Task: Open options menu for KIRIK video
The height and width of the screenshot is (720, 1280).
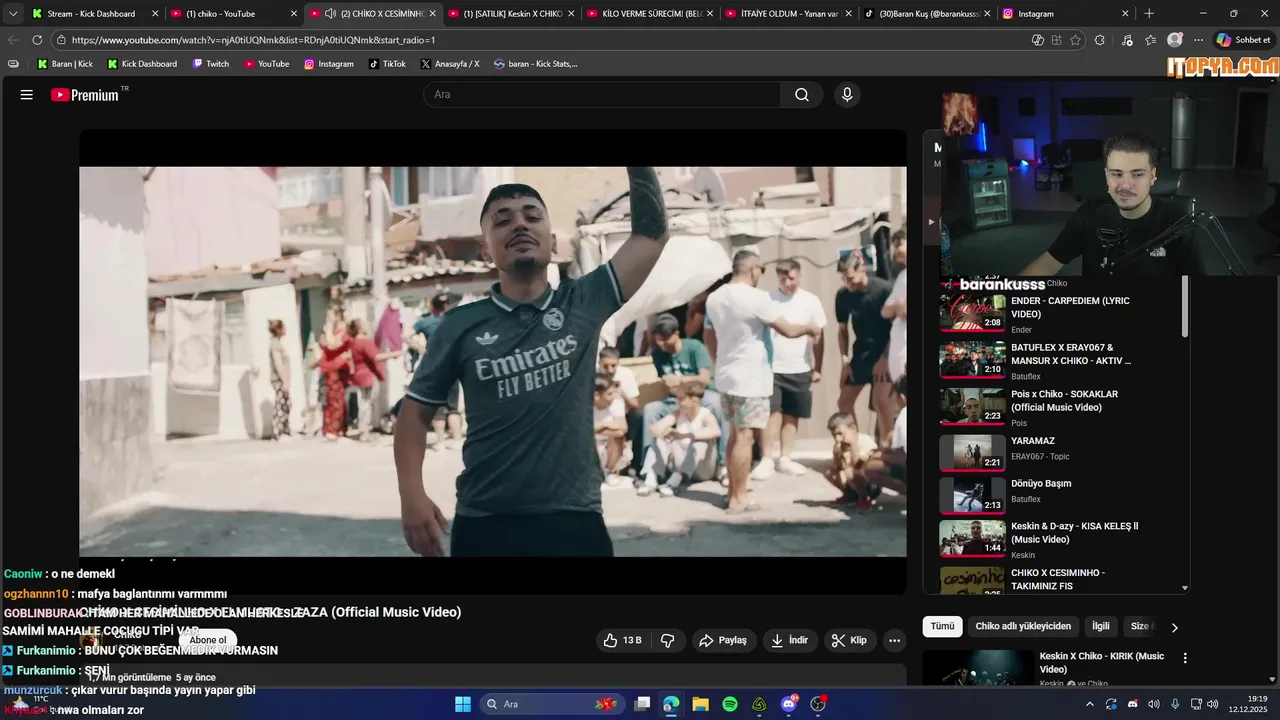Action: point(1185,658)
